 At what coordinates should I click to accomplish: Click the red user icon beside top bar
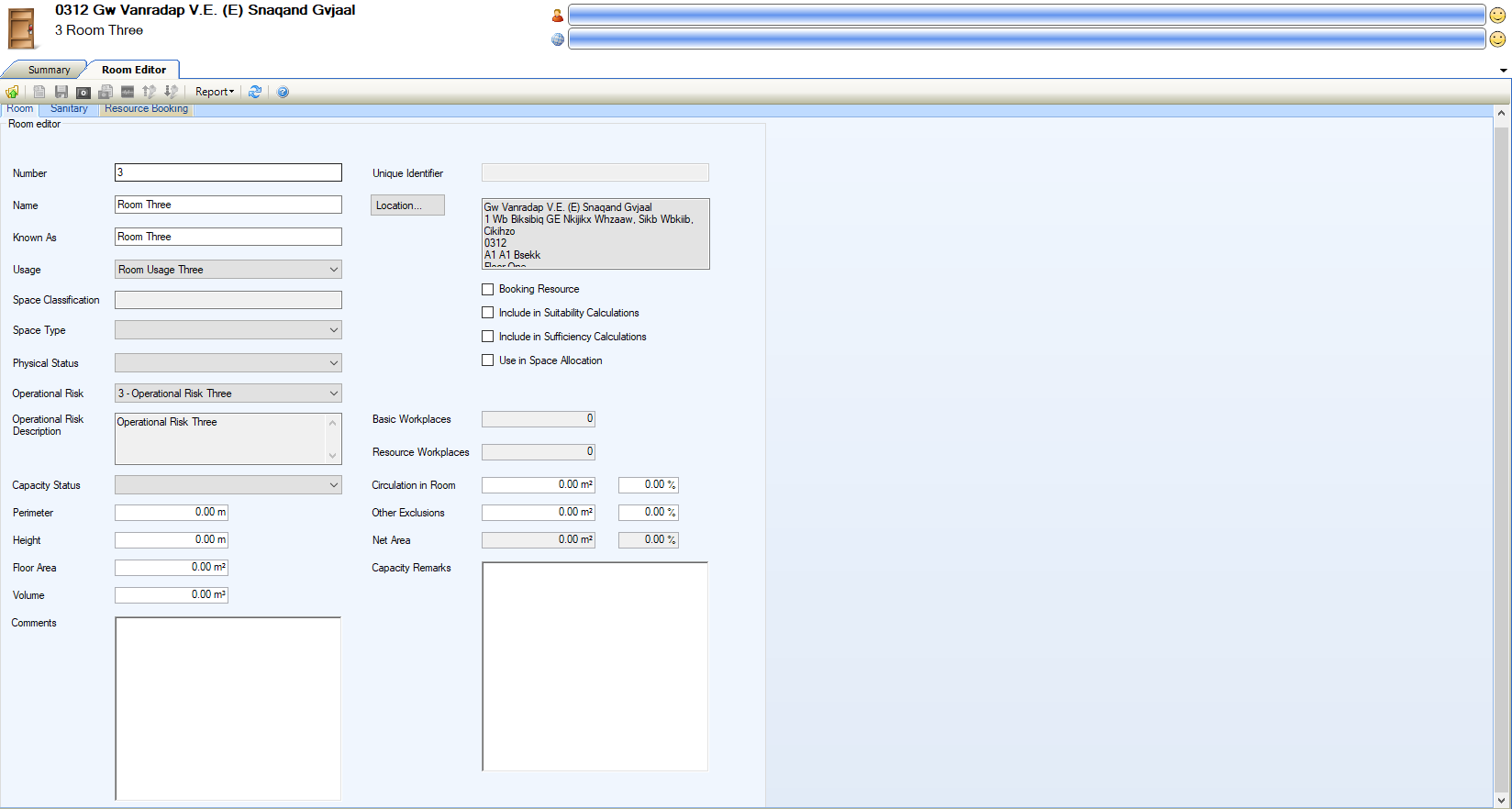(557, 16)
